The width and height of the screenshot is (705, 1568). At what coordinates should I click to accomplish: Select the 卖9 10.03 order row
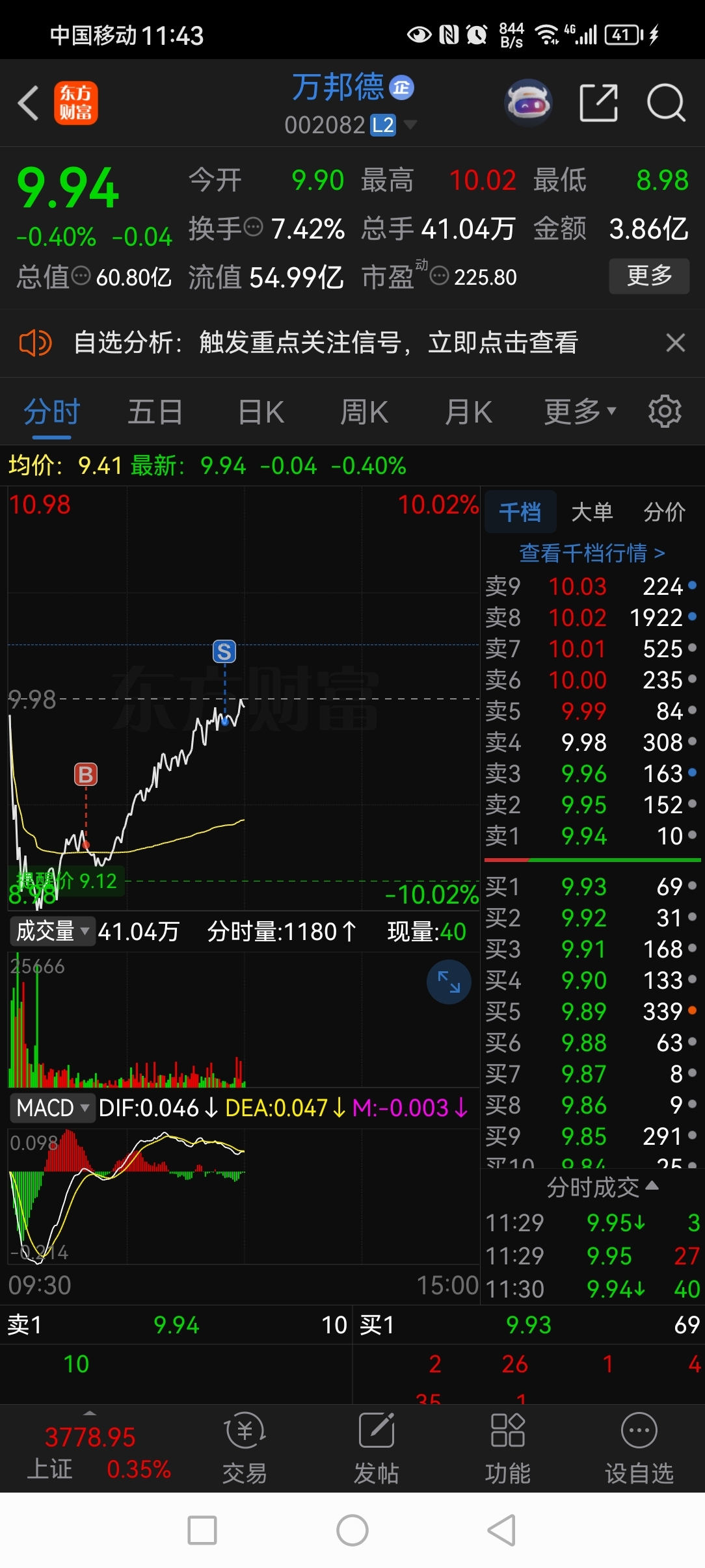point(591,586)
